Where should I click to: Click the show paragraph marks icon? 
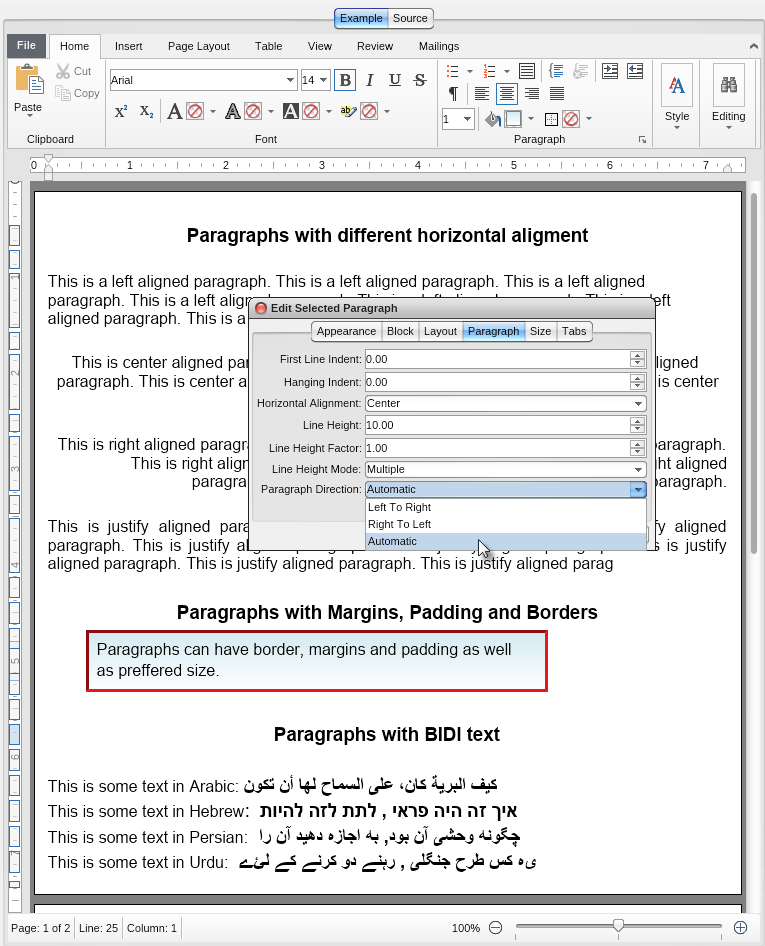click(453, 94)
